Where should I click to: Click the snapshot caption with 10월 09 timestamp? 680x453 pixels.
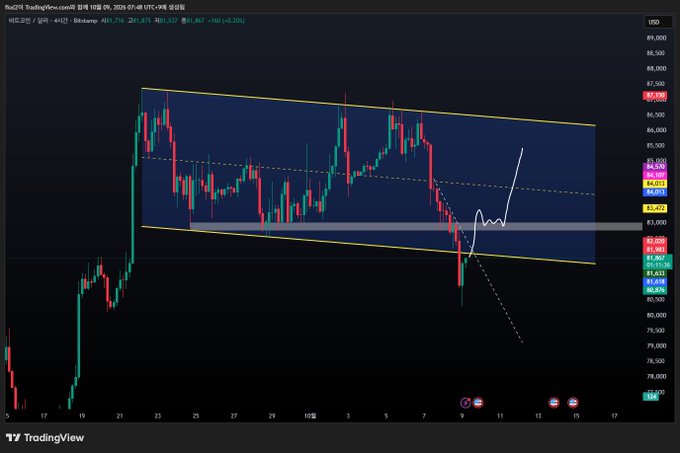[x=95, y=7]
